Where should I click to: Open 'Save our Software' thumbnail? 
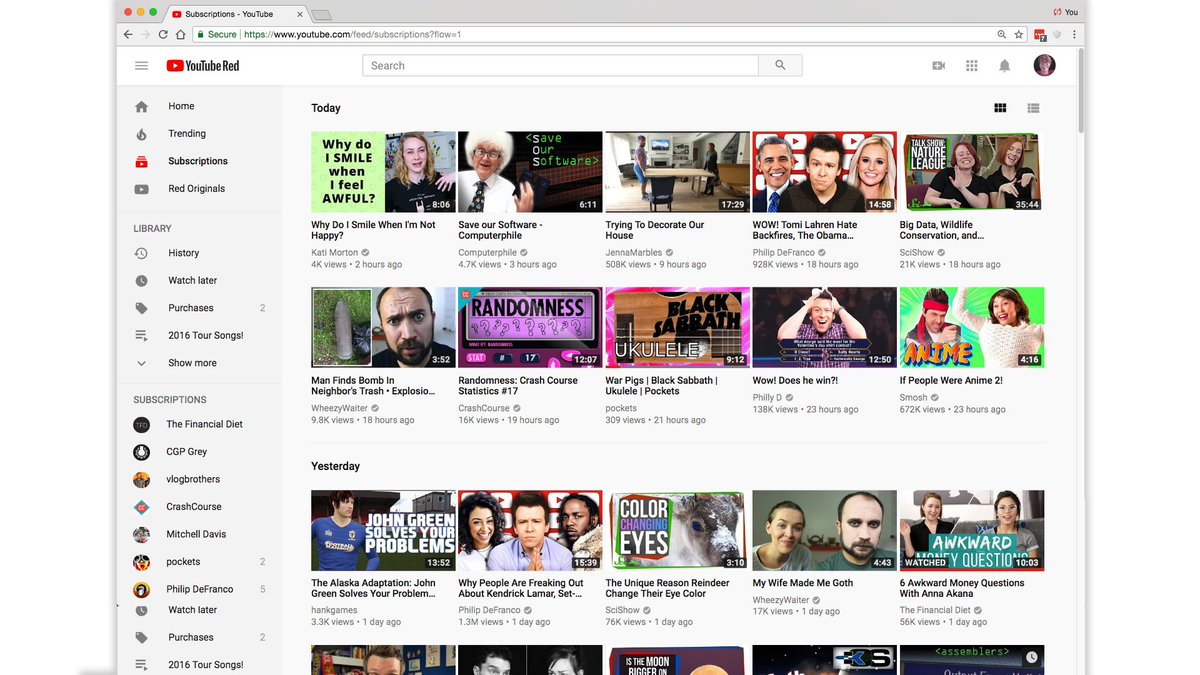click(x=530, y=172)
